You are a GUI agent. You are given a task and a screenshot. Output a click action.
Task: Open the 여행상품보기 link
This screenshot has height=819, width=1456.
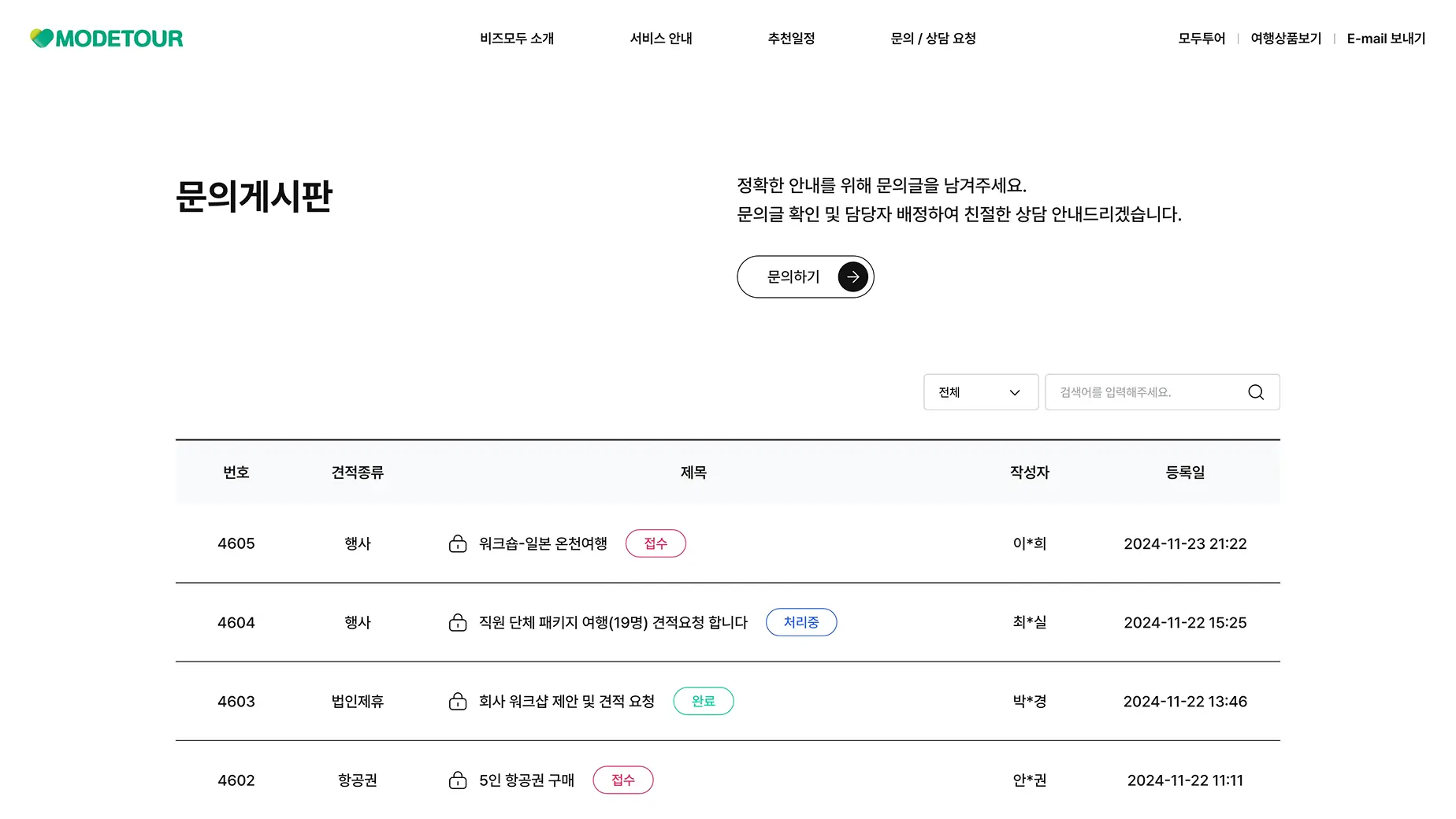(1286, 39)
